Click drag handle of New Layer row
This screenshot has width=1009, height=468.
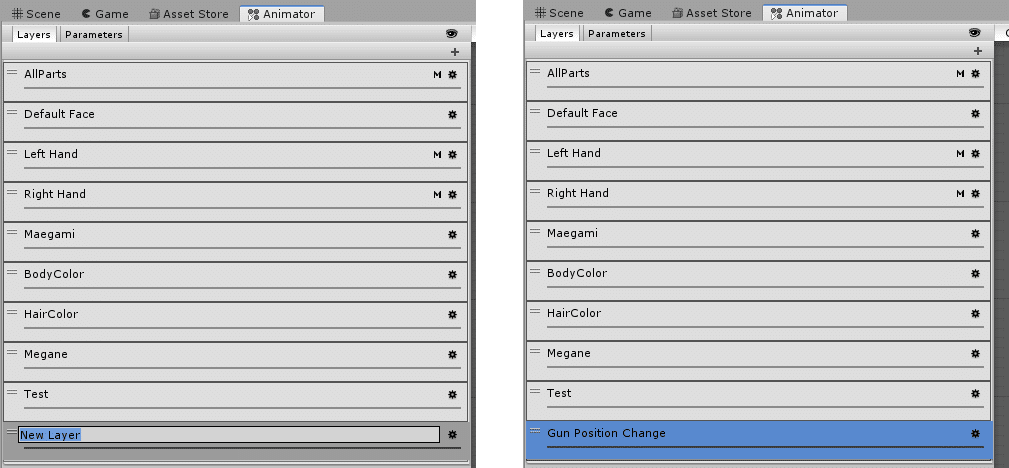12,432
